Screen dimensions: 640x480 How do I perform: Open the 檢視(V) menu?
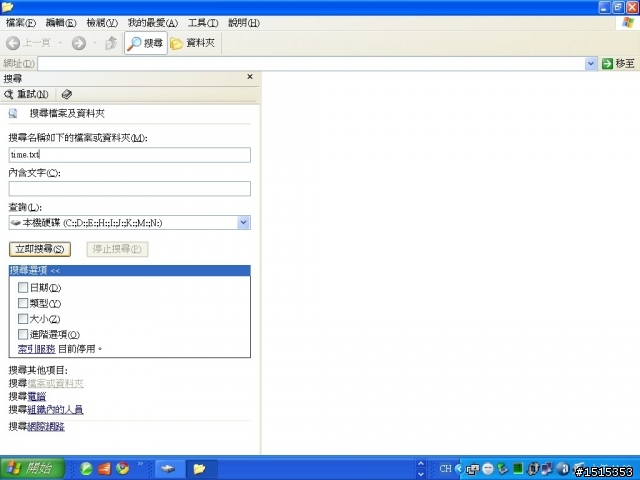(102, 23)
